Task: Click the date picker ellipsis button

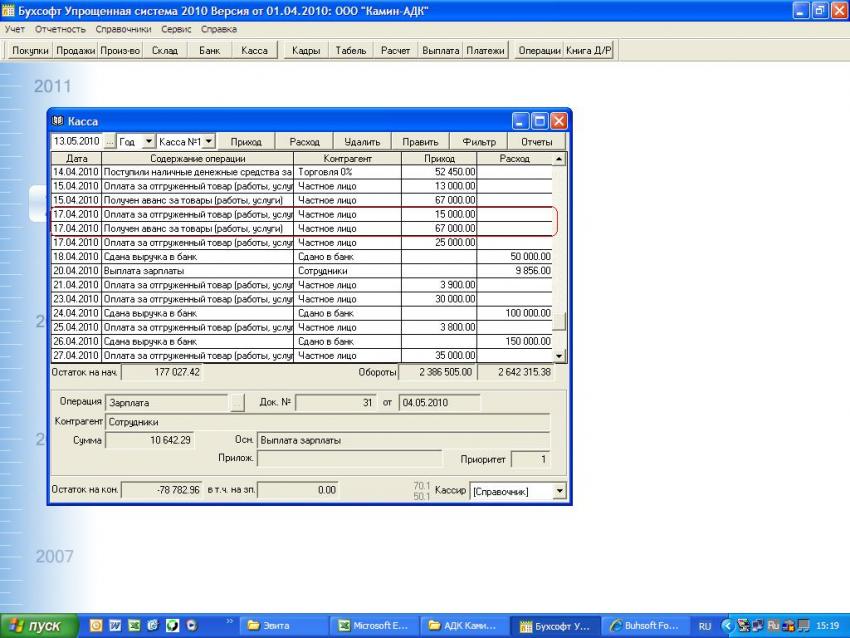Action: (x=109, y=142)
